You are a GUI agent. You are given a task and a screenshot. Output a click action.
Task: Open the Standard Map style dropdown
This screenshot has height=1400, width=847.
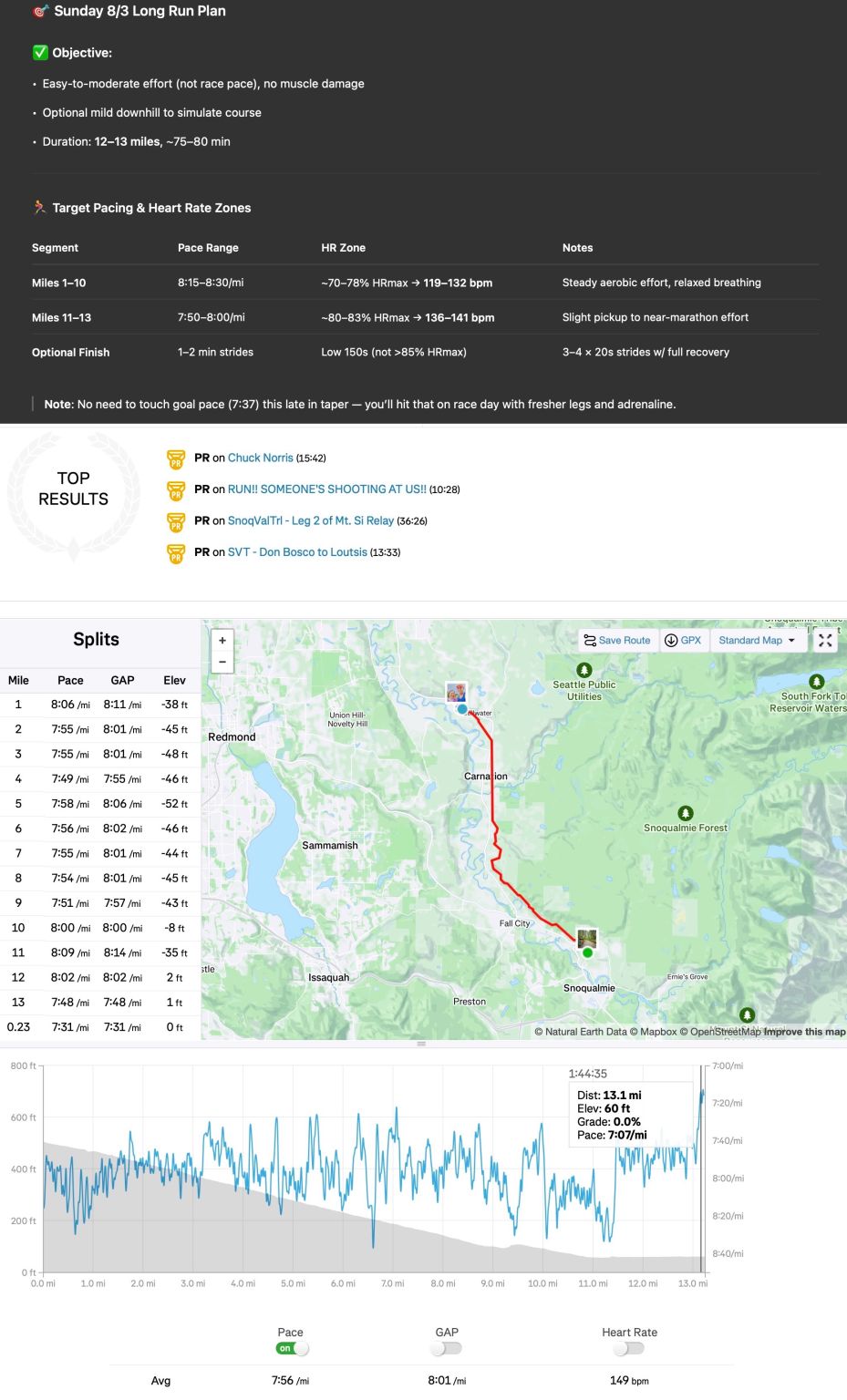click(756, 640)
